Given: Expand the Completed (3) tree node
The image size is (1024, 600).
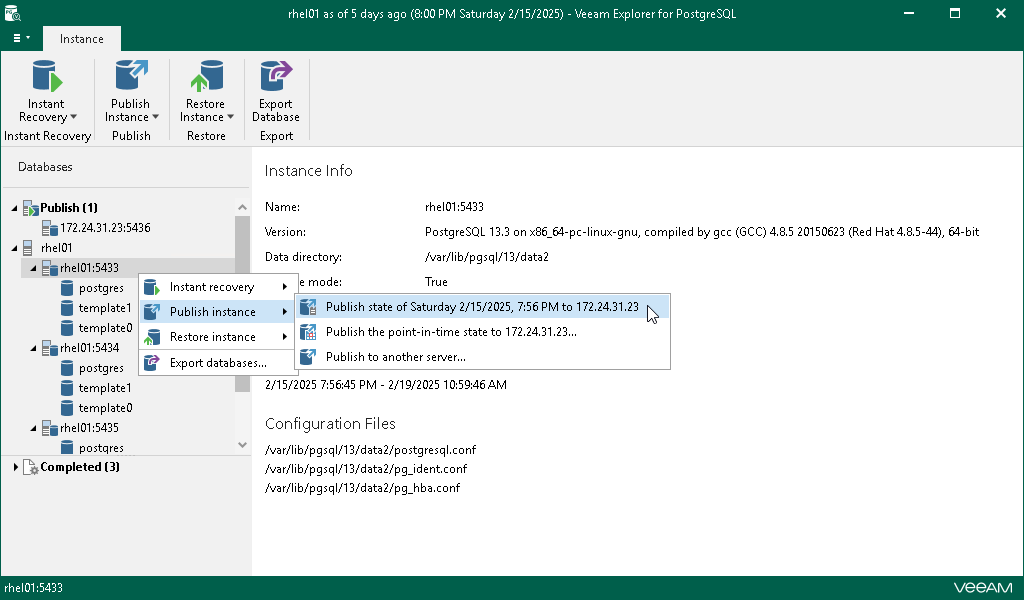Looking at the screenshot, I should 14,467.
